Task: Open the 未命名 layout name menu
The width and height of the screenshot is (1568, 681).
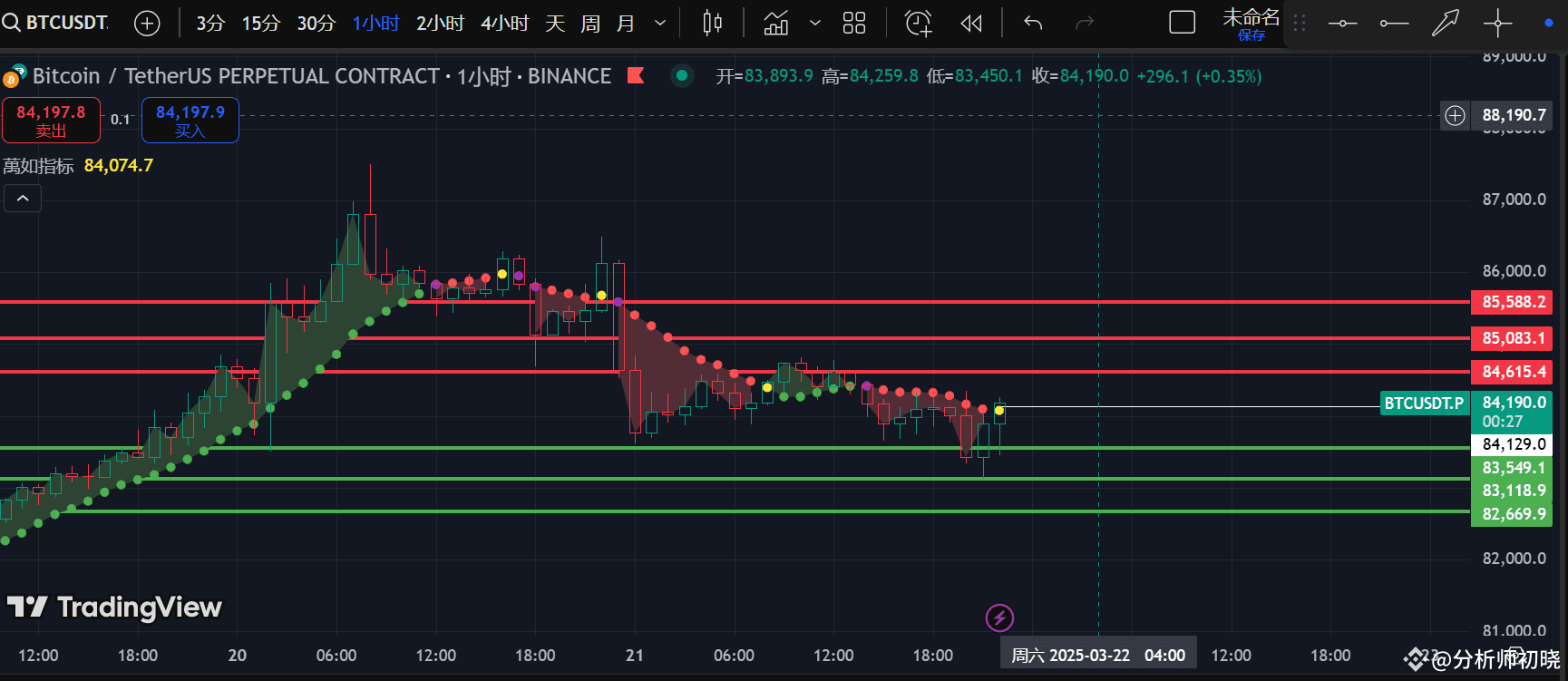Action: point(1251,16)
